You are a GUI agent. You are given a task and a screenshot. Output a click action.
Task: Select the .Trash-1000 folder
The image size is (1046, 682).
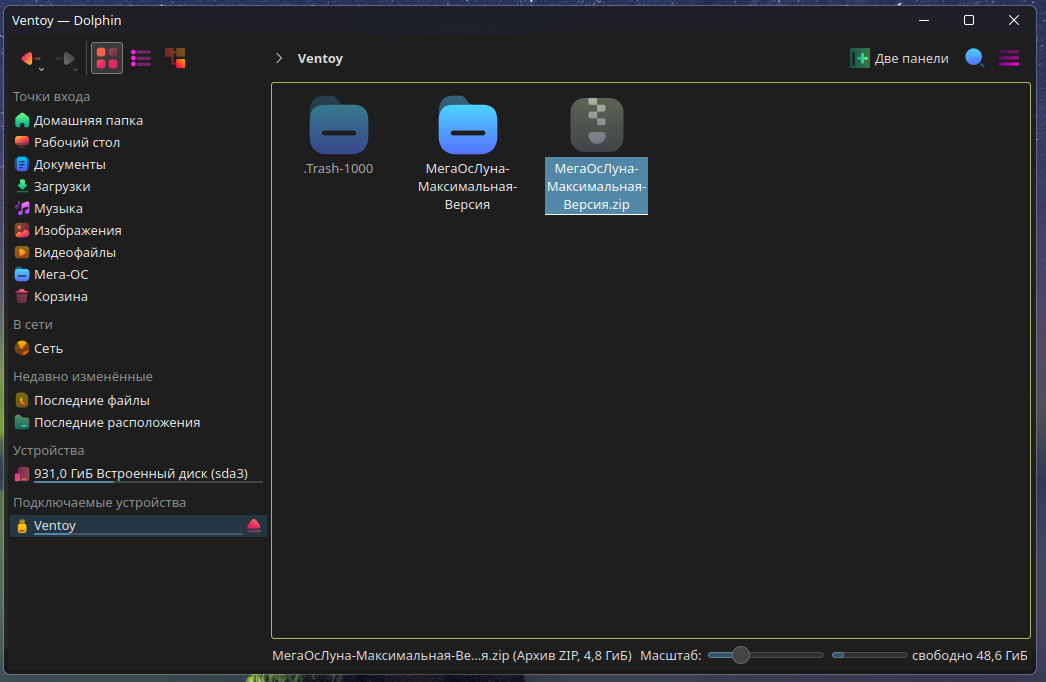[x=338, y=136]
